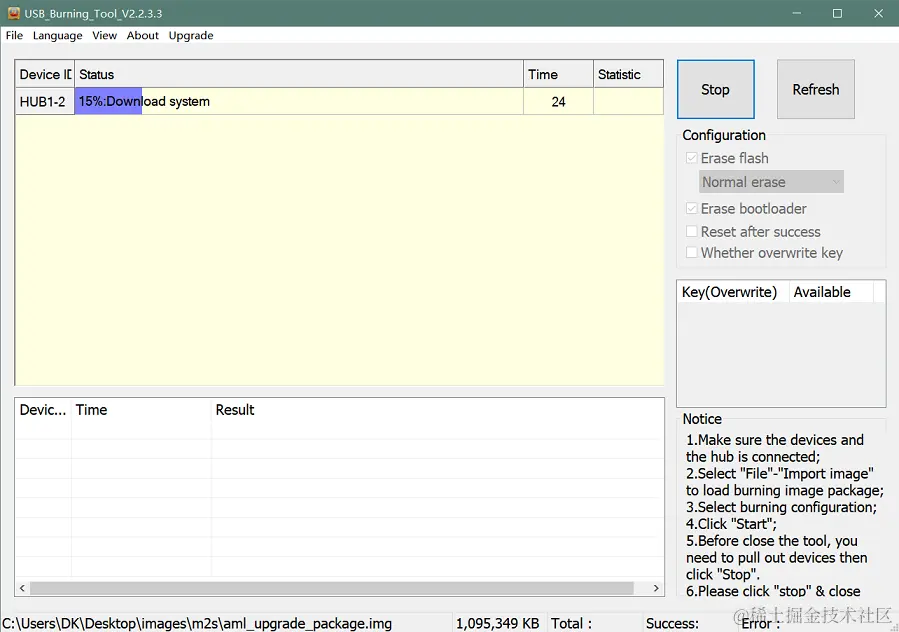Open the View menu
The height and width of the screenshot is (632, 899).
(104, 36)
